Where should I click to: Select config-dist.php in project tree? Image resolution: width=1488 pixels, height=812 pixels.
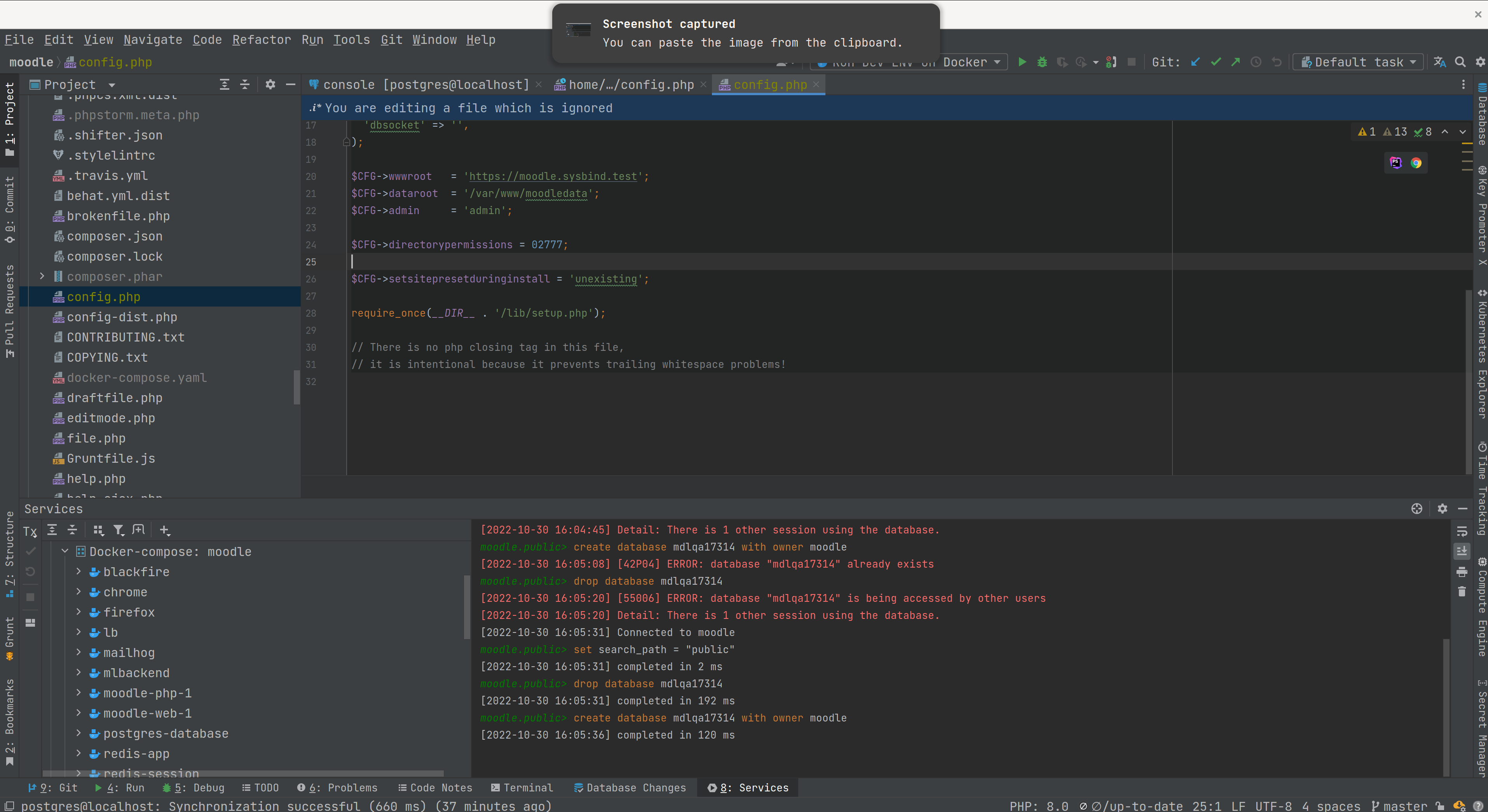(122, 317)
